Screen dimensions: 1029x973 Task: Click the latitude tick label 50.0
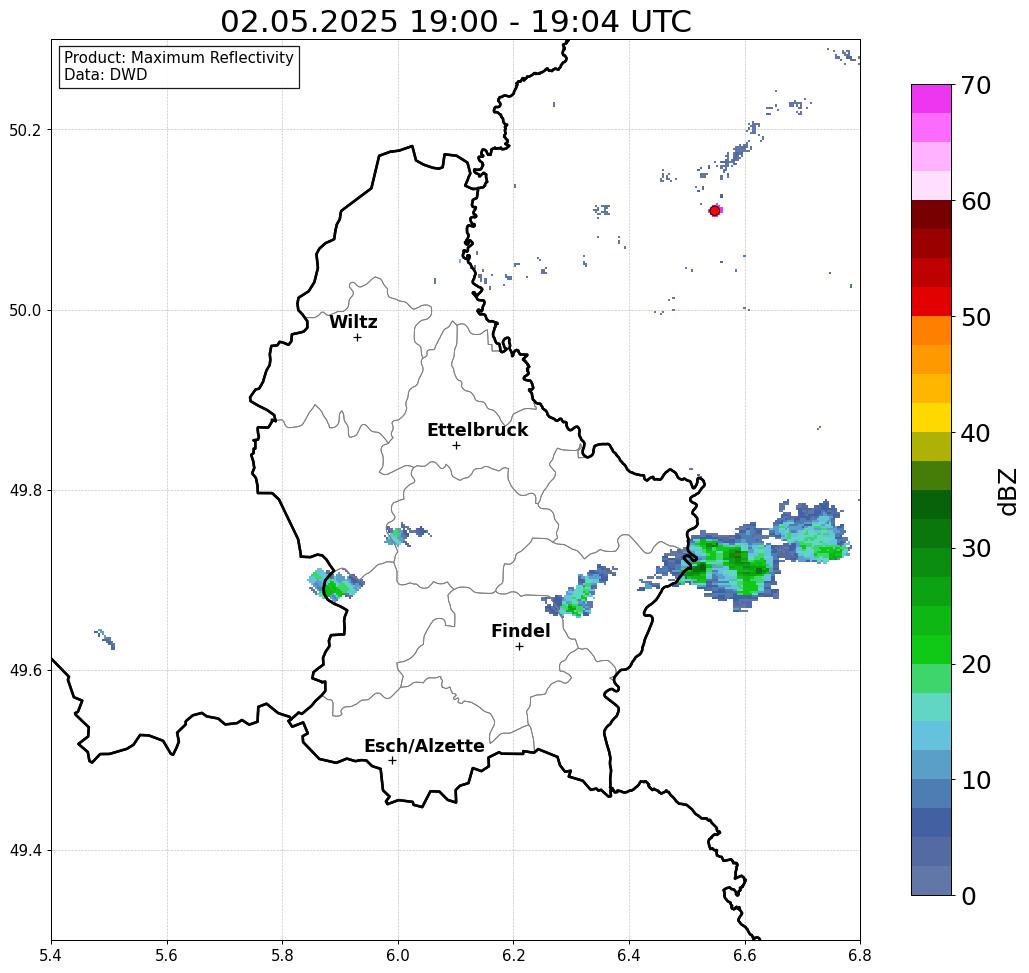(x=25, y=310)
